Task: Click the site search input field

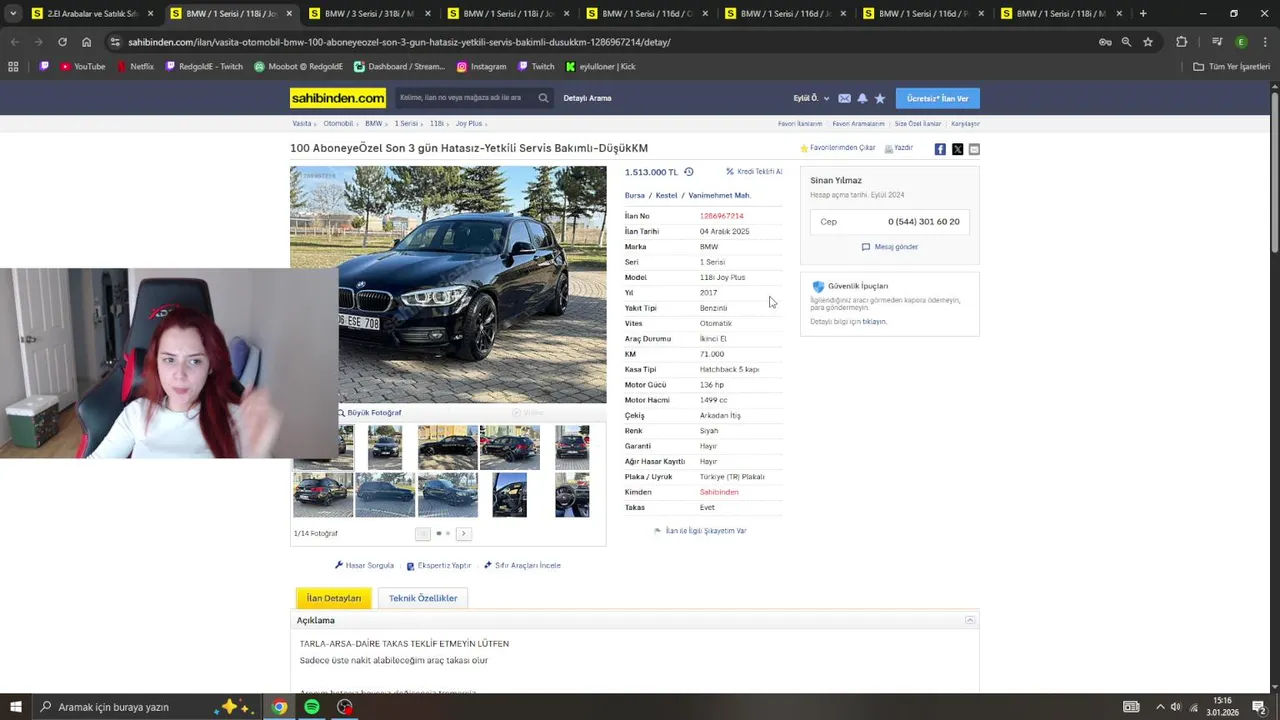Action: 465,98
